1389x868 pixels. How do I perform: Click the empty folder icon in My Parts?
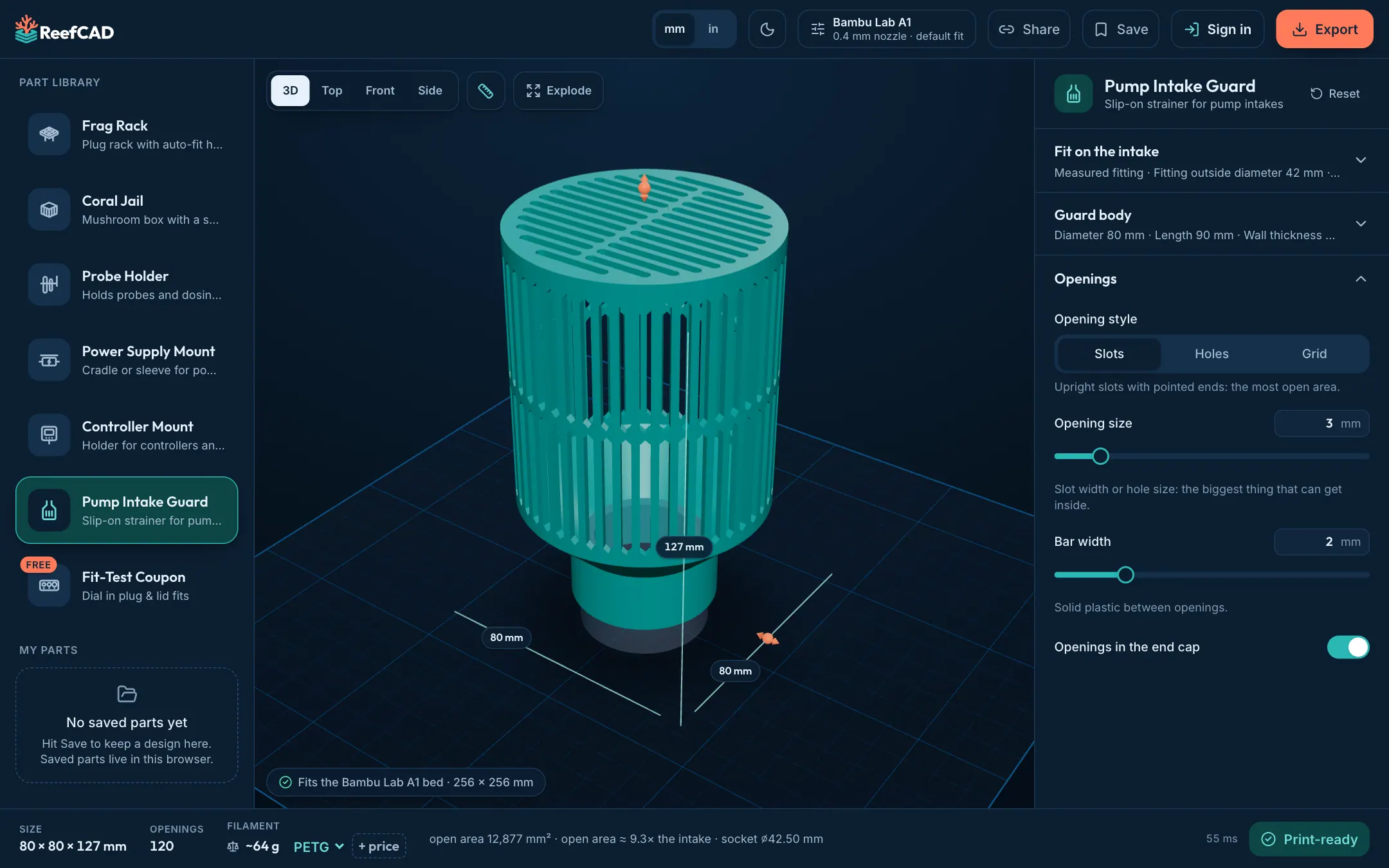tap(127, 694)
